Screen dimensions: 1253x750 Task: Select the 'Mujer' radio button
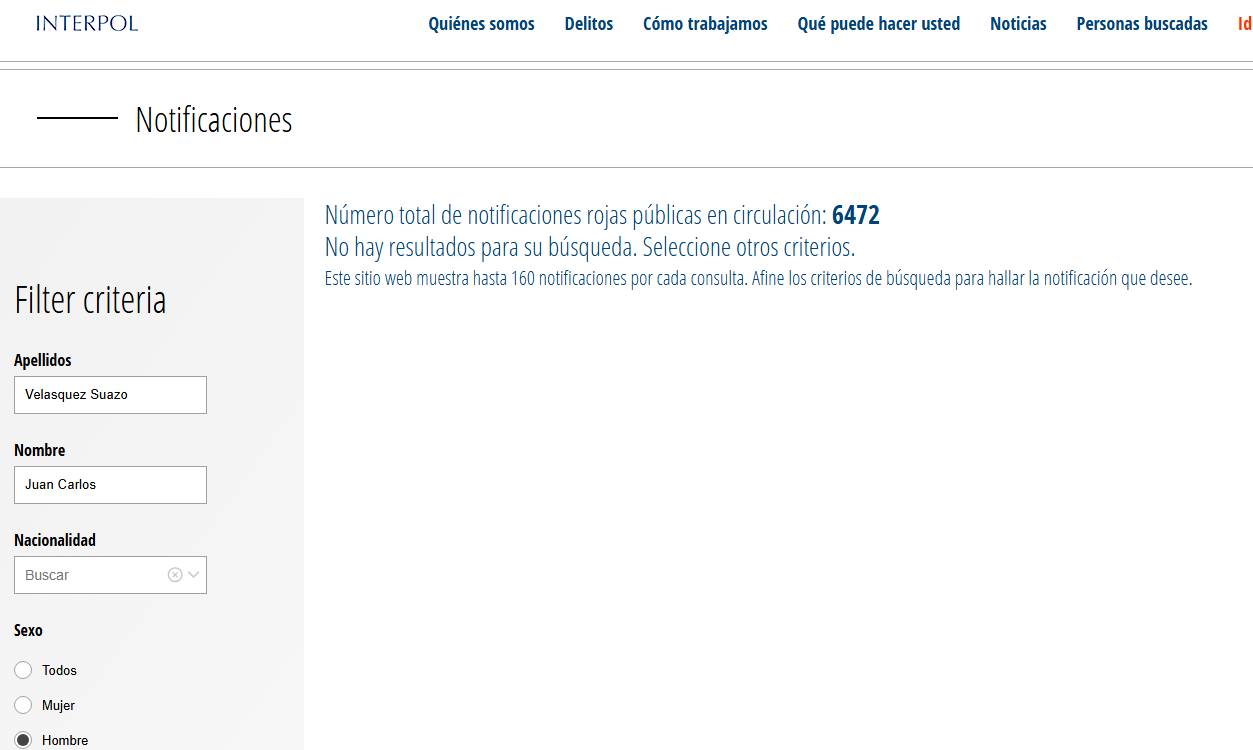click(23, 705)
